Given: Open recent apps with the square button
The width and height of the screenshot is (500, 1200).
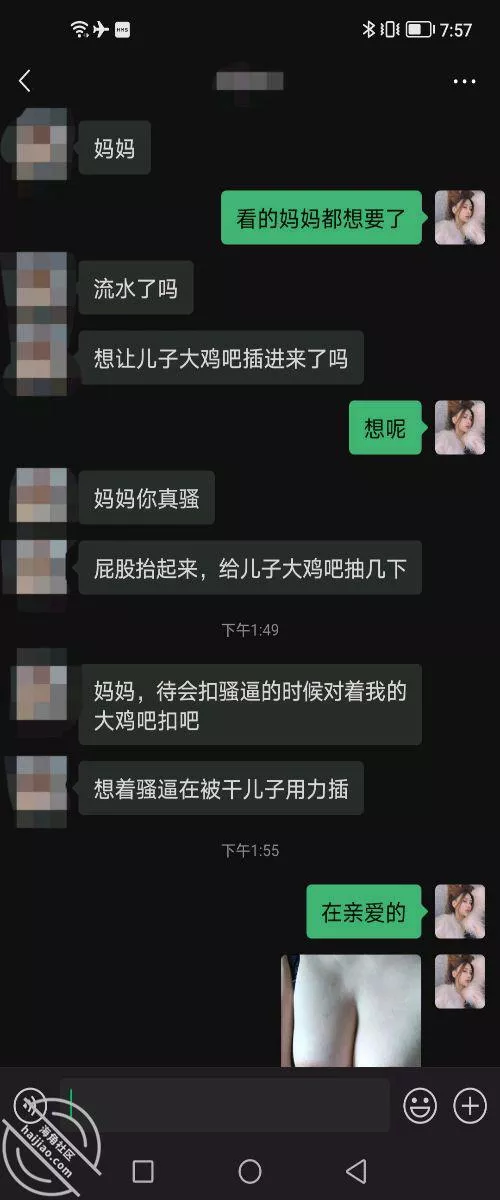Looking at the screenshot, I should coord(143,1171).
